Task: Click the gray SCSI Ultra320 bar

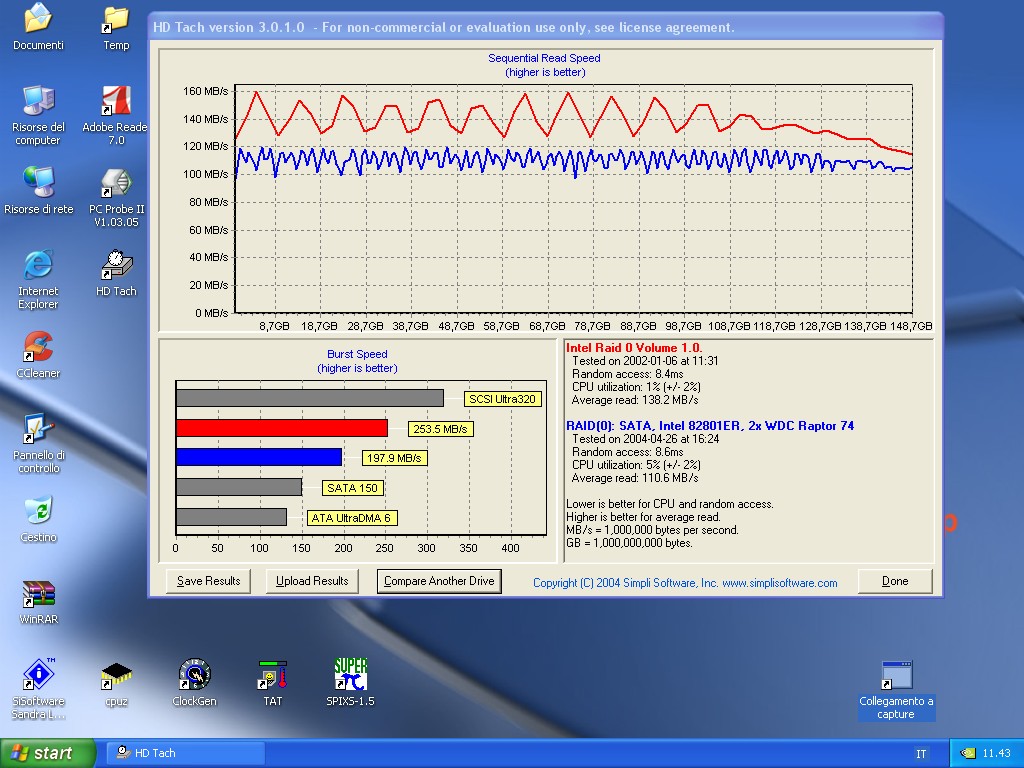Action: coord(310,398)
